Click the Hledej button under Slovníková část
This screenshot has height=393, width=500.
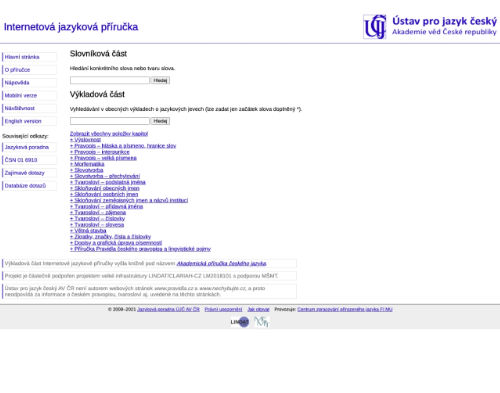160,80
